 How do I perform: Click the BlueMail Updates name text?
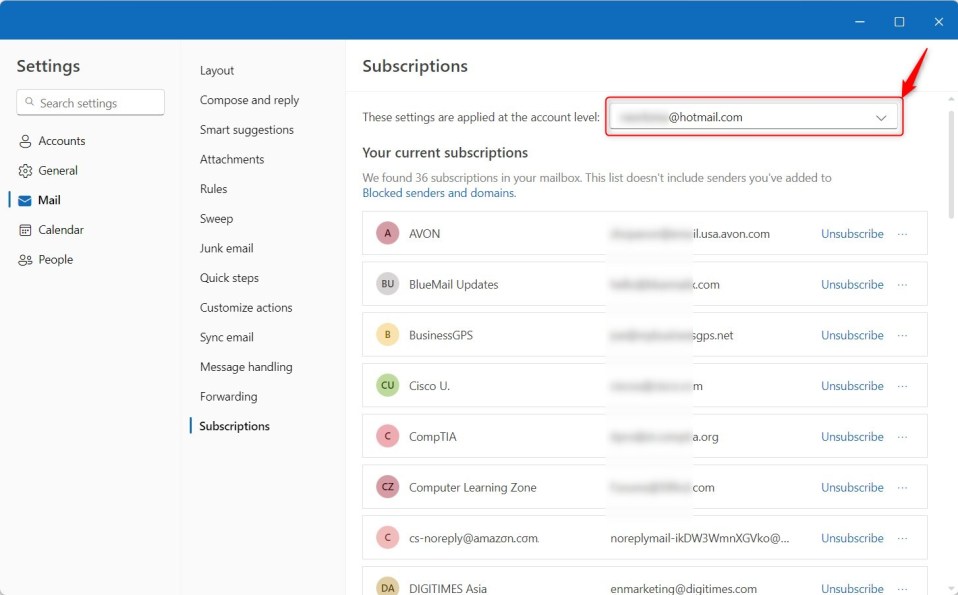coord(454,285)
